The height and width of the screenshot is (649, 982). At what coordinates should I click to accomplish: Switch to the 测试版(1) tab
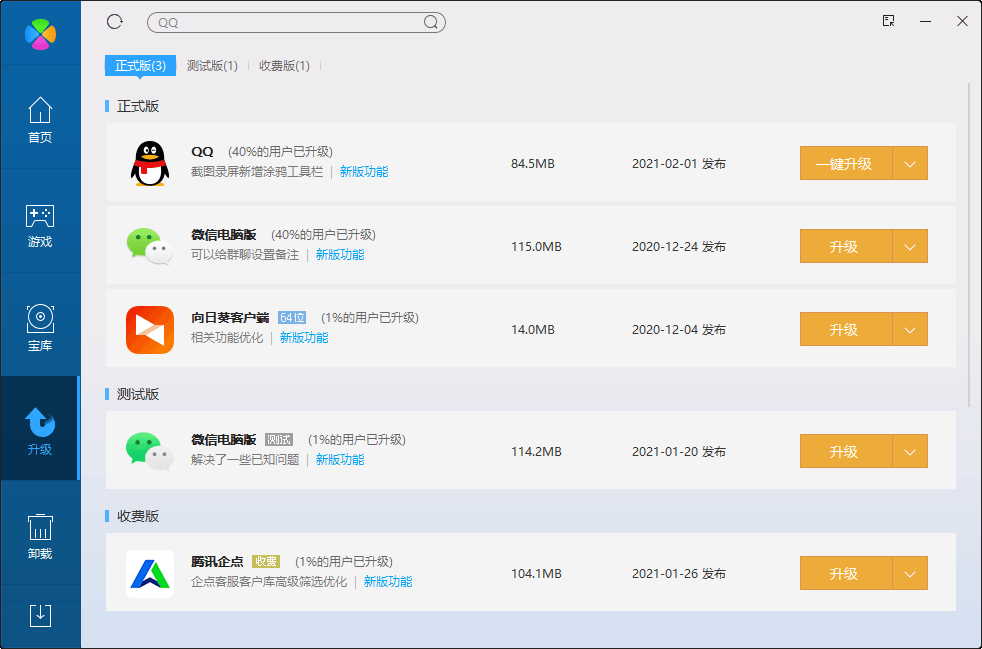(x=212, y=66)
